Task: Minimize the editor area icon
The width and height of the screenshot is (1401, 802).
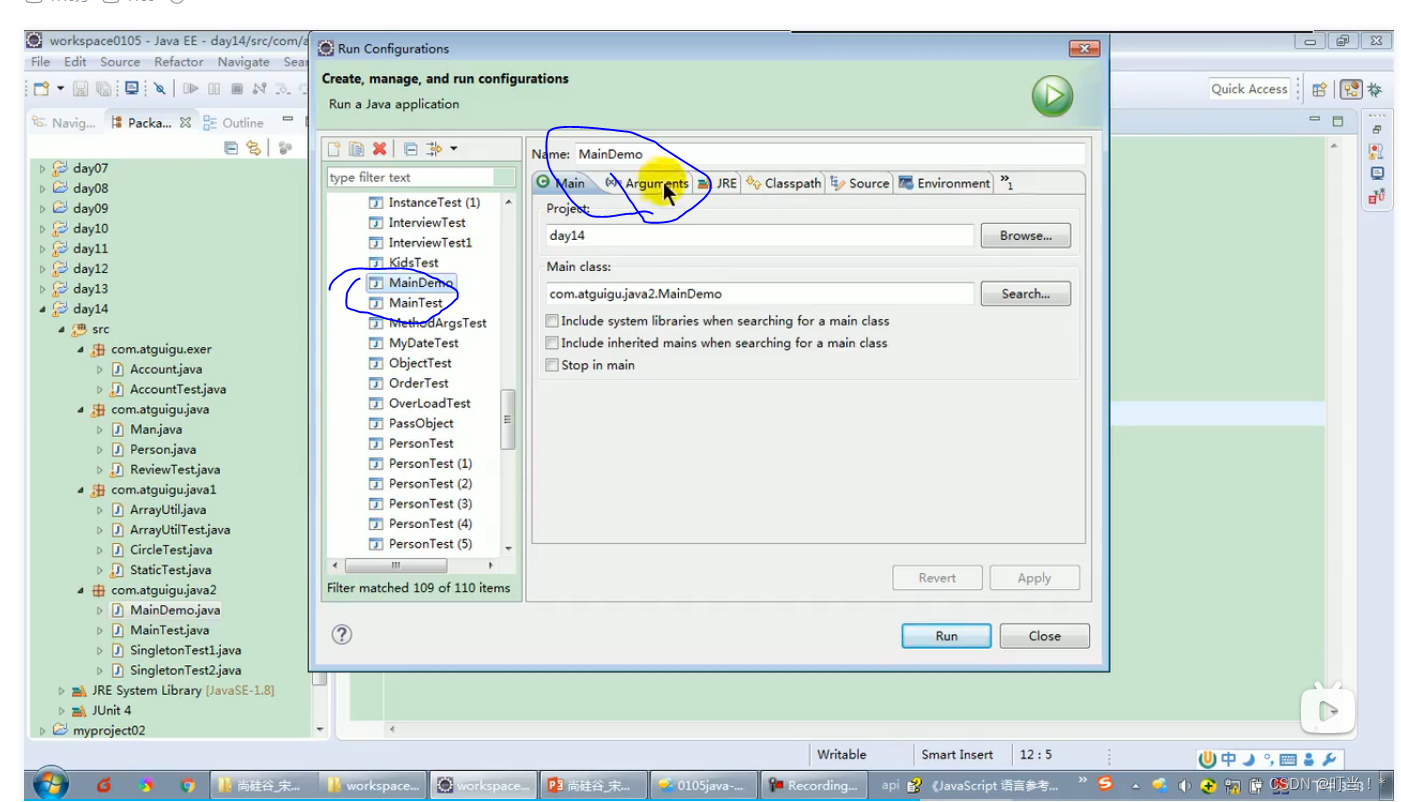Action: click(1315, 120)
